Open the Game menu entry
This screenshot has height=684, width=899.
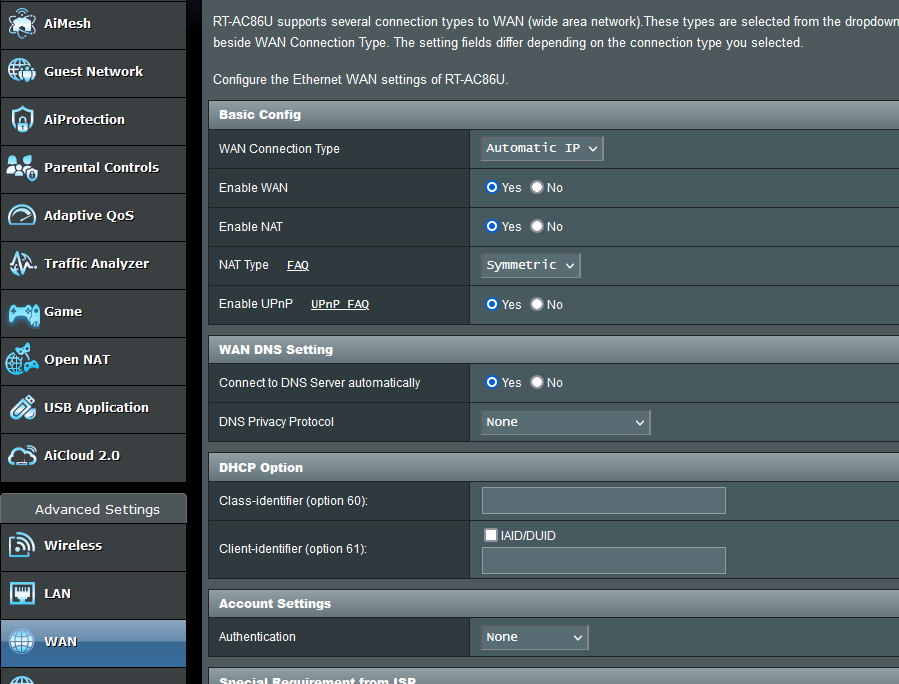point(93,314)
